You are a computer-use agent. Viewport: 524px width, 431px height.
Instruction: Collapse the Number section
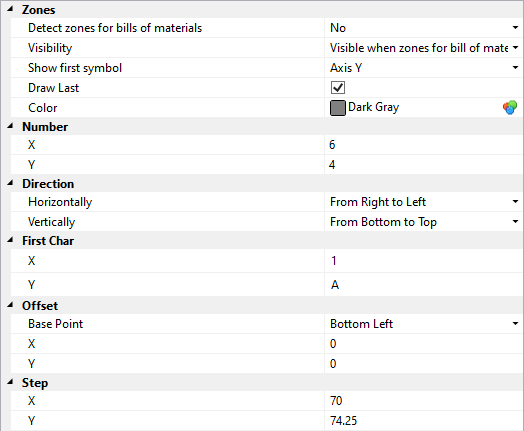(10, 126)
